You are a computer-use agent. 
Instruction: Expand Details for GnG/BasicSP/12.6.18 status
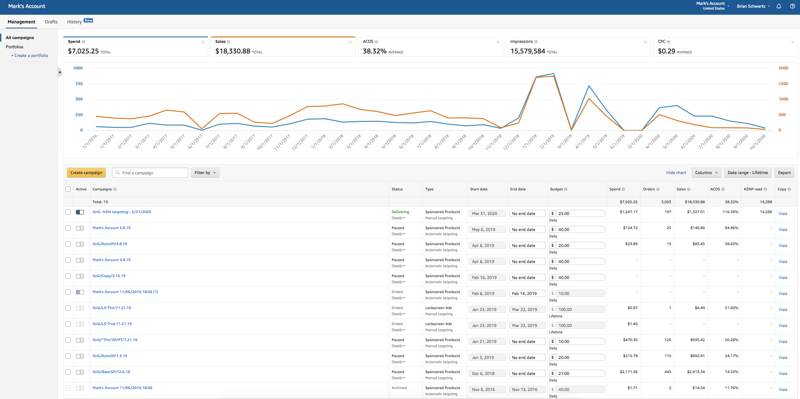click(x=398, y=378)
